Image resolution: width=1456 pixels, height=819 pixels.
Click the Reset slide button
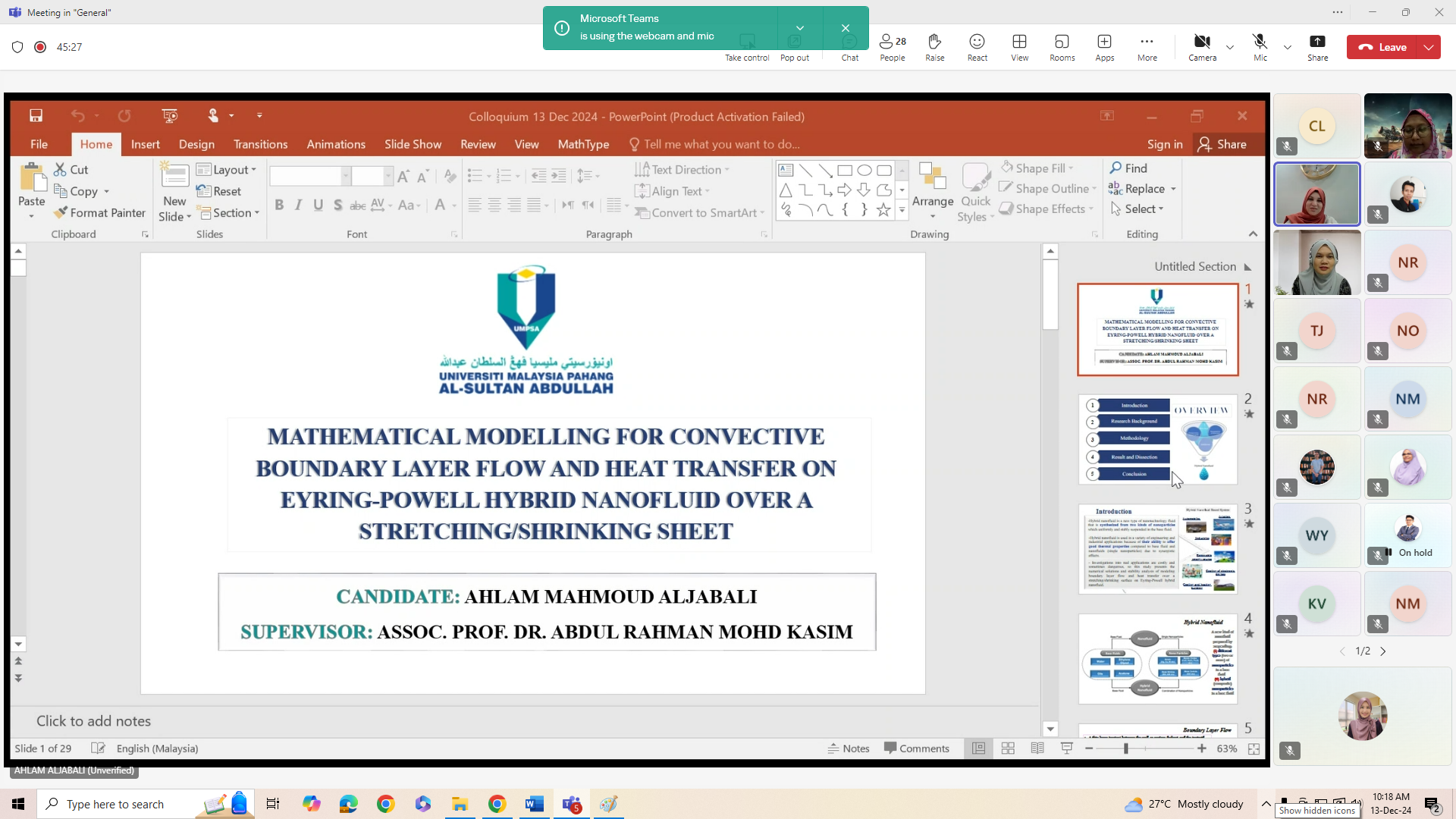pos(218,192)
